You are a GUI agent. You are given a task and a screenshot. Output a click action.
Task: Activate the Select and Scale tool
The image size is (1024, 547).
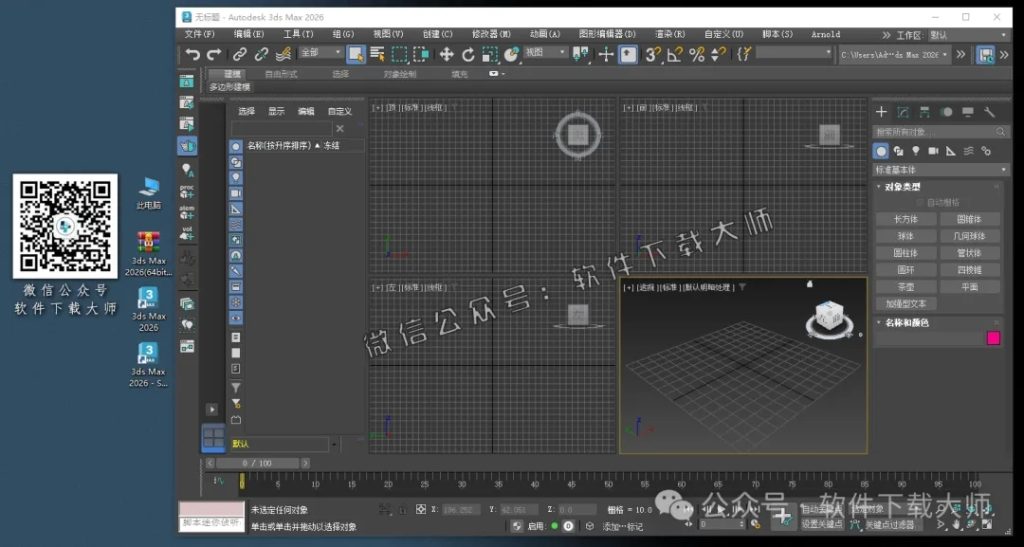tap(490, 55)
